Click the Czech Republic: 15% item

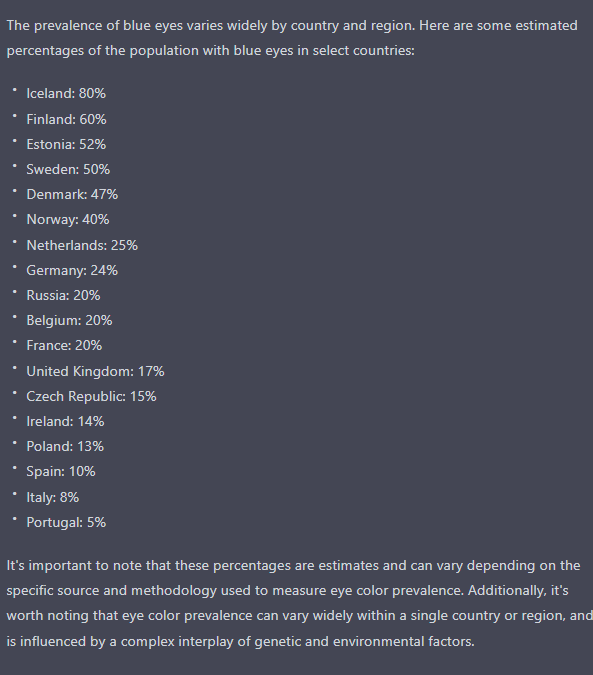click(91, 396)
